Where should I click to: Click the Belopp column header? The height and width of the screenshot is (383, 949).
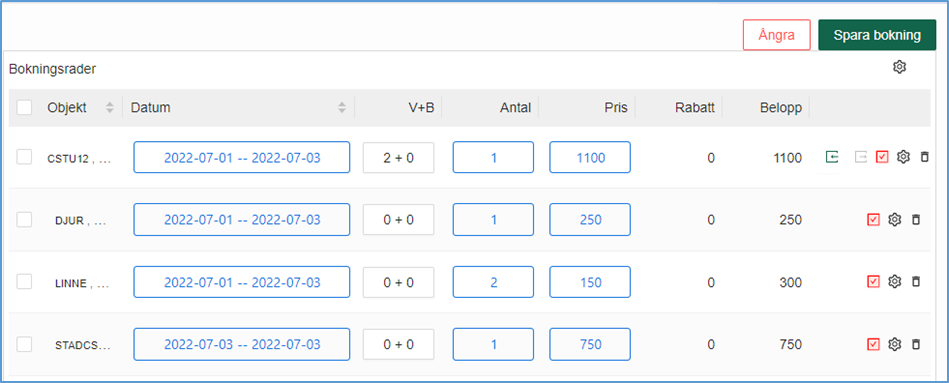click(781, 108)
